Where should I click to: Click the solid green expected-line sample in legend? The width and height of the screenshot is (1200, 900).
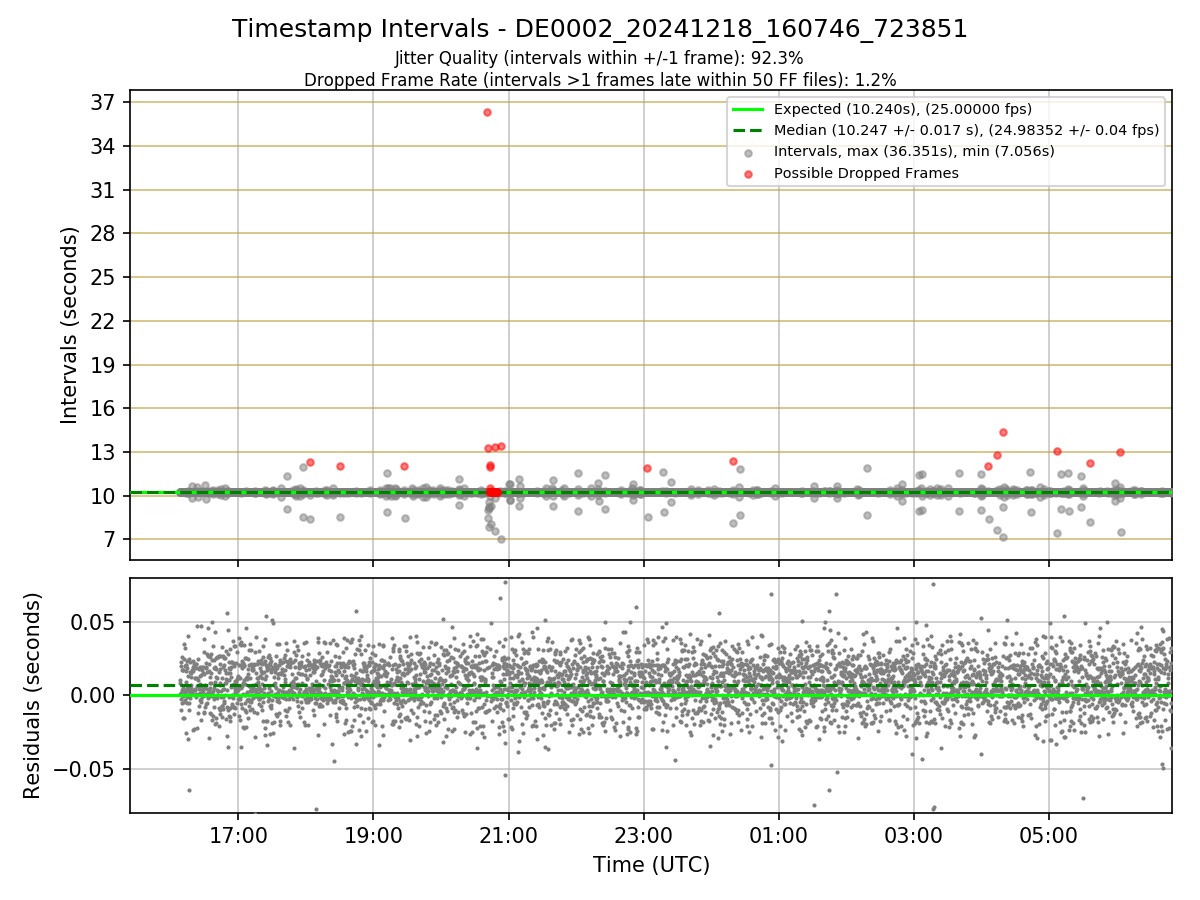pos(749,109)
